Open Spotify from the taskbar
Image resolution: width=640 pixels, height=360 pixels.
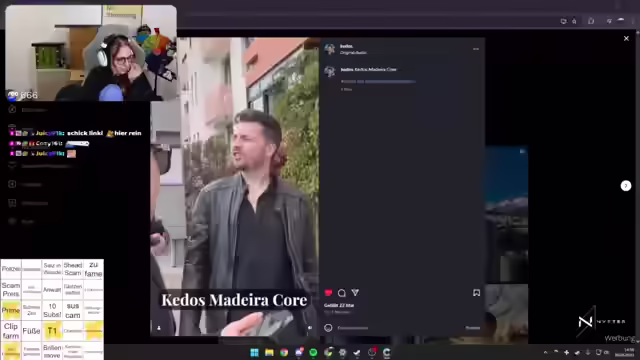tap(313, 352)
